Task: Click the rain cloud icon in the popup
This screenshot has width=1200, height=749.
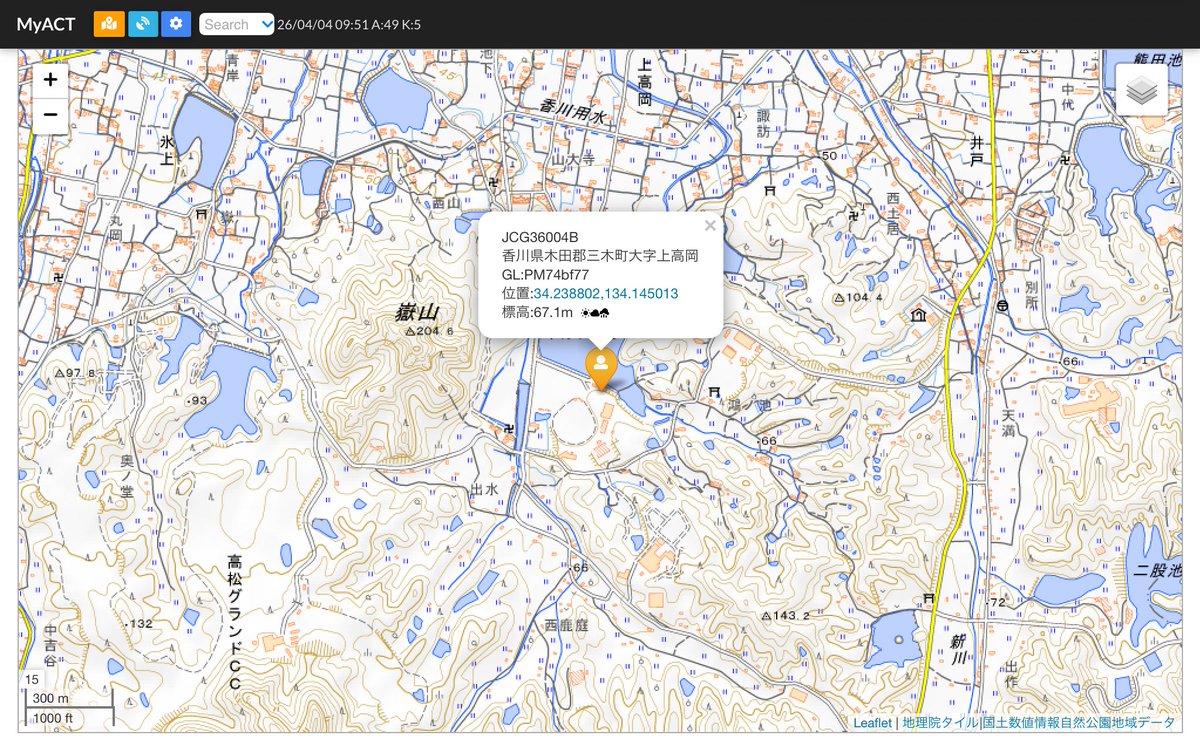Action: click(604, 313)
